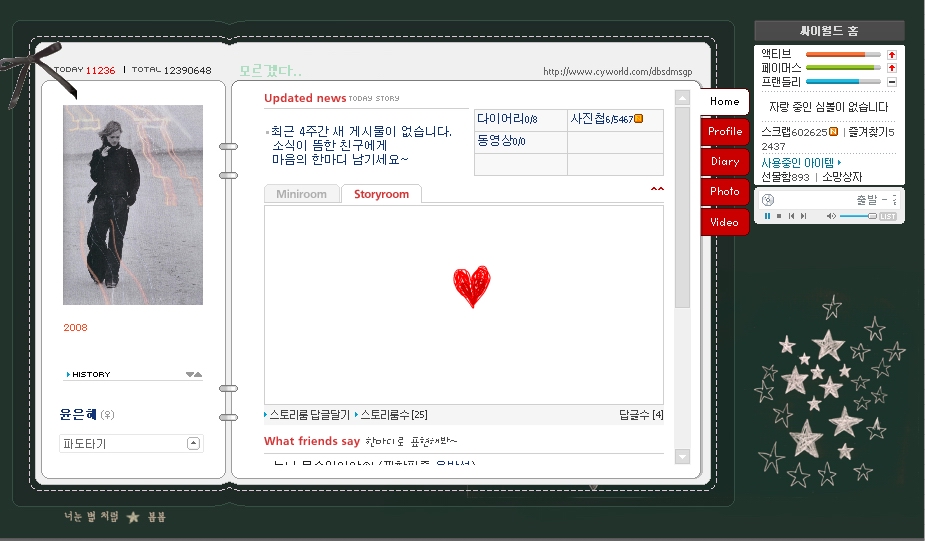Open the 즐겨찾기 favorites link
Image resolution: width=925 pixels, height=541 pixels.
click(x=871, y=132)
